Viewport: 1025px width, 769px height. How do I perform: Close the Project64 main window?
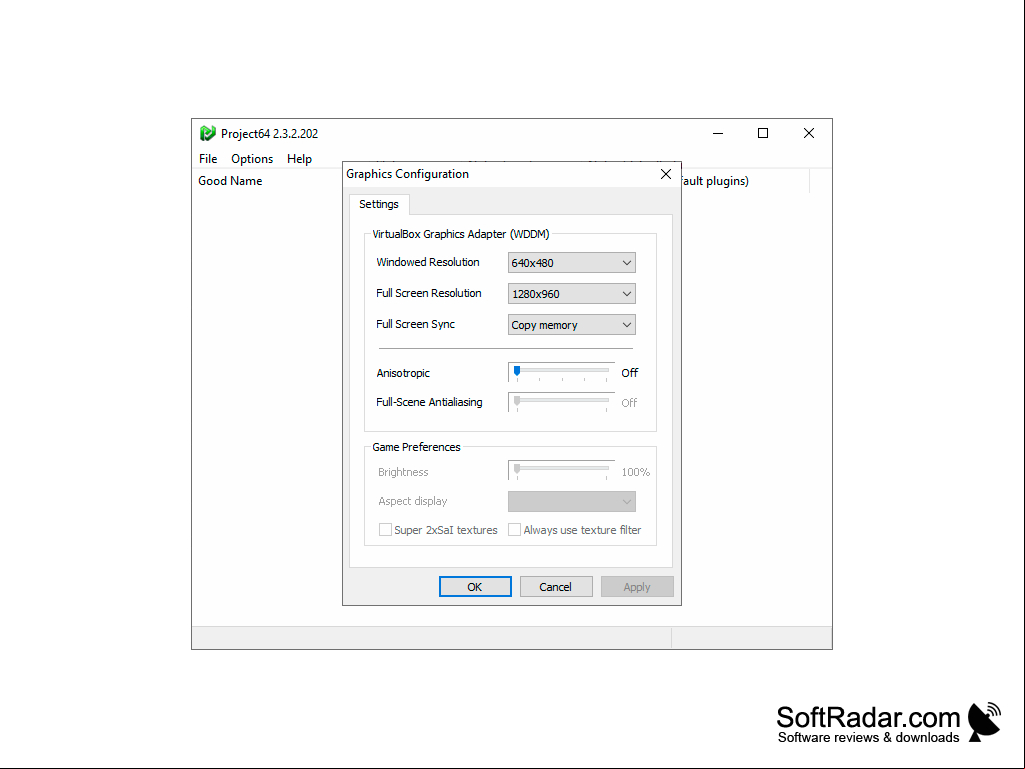[809, 133]
